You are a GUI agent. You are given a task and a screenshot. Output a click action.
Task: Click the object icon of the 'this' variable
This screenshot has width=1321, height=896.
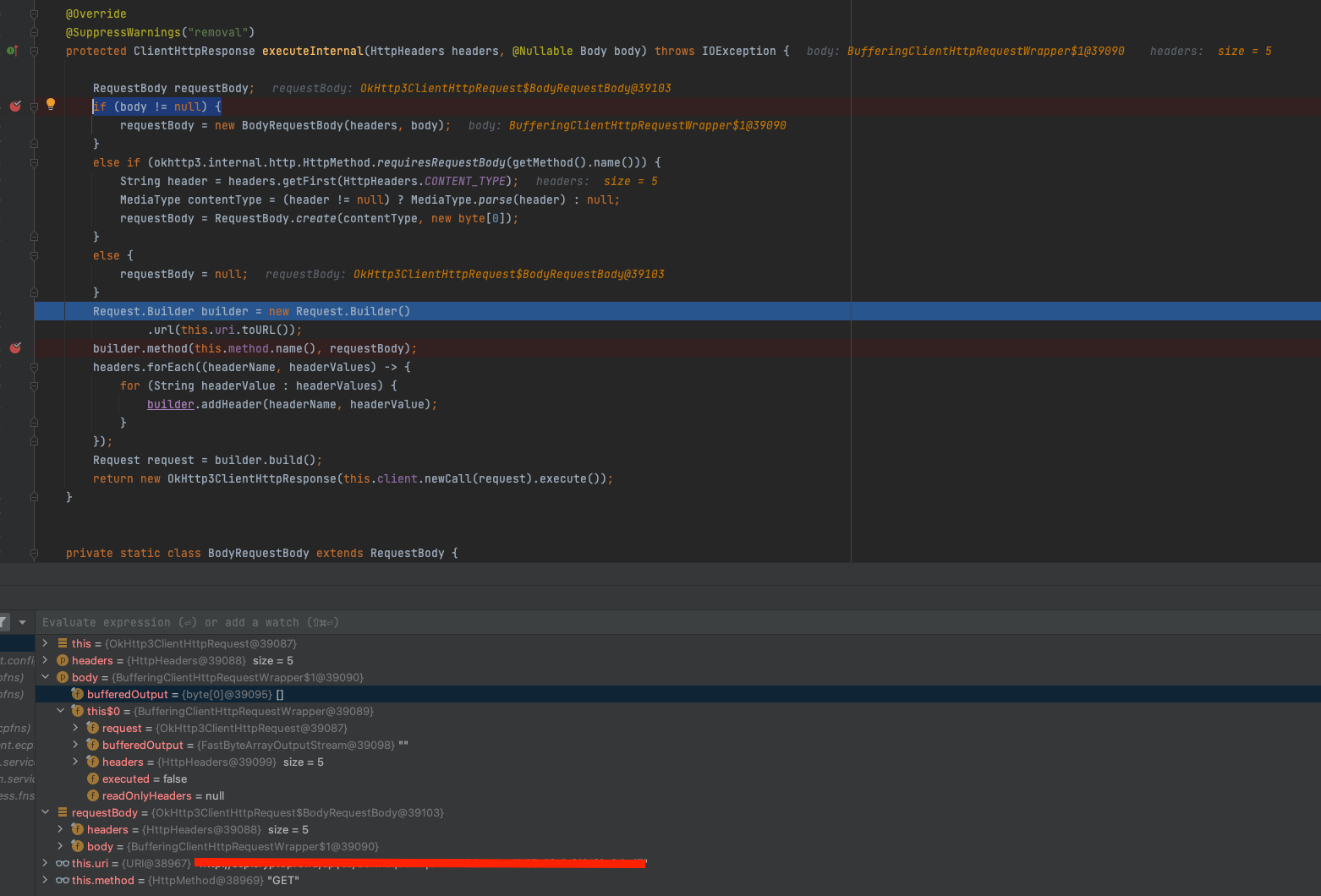[x=63, y=643]
